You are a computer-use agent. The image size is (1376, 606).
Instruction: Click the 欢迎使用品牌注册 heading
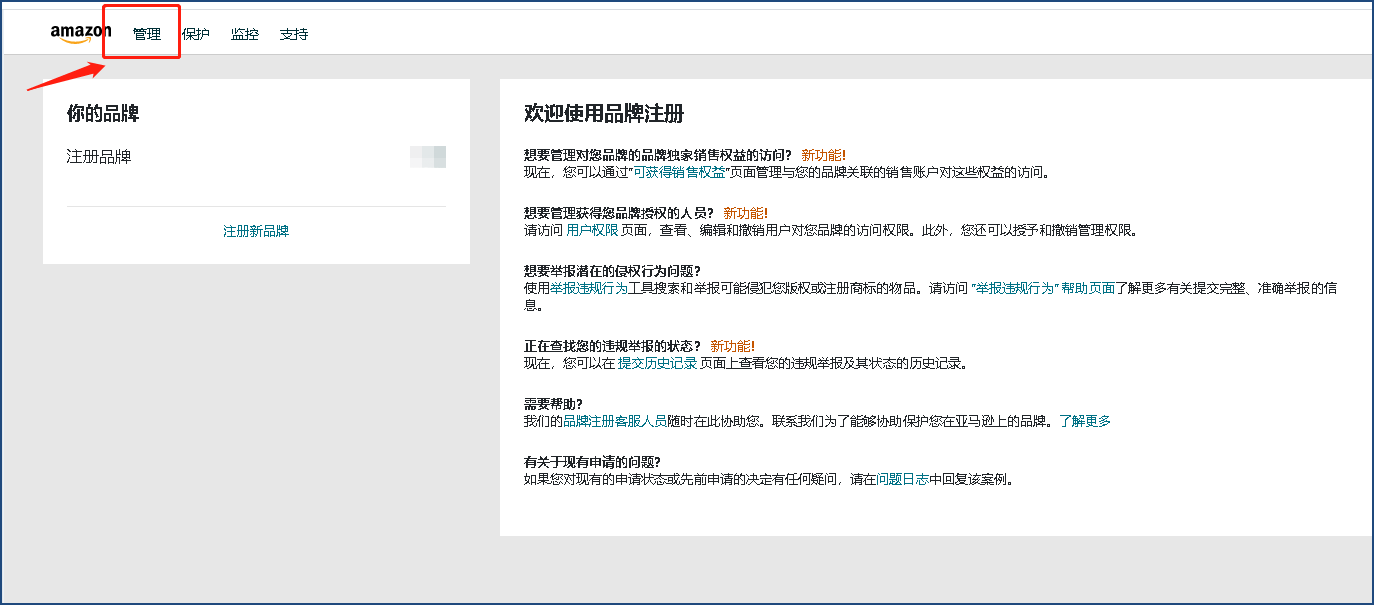click(x=604, y=113)
